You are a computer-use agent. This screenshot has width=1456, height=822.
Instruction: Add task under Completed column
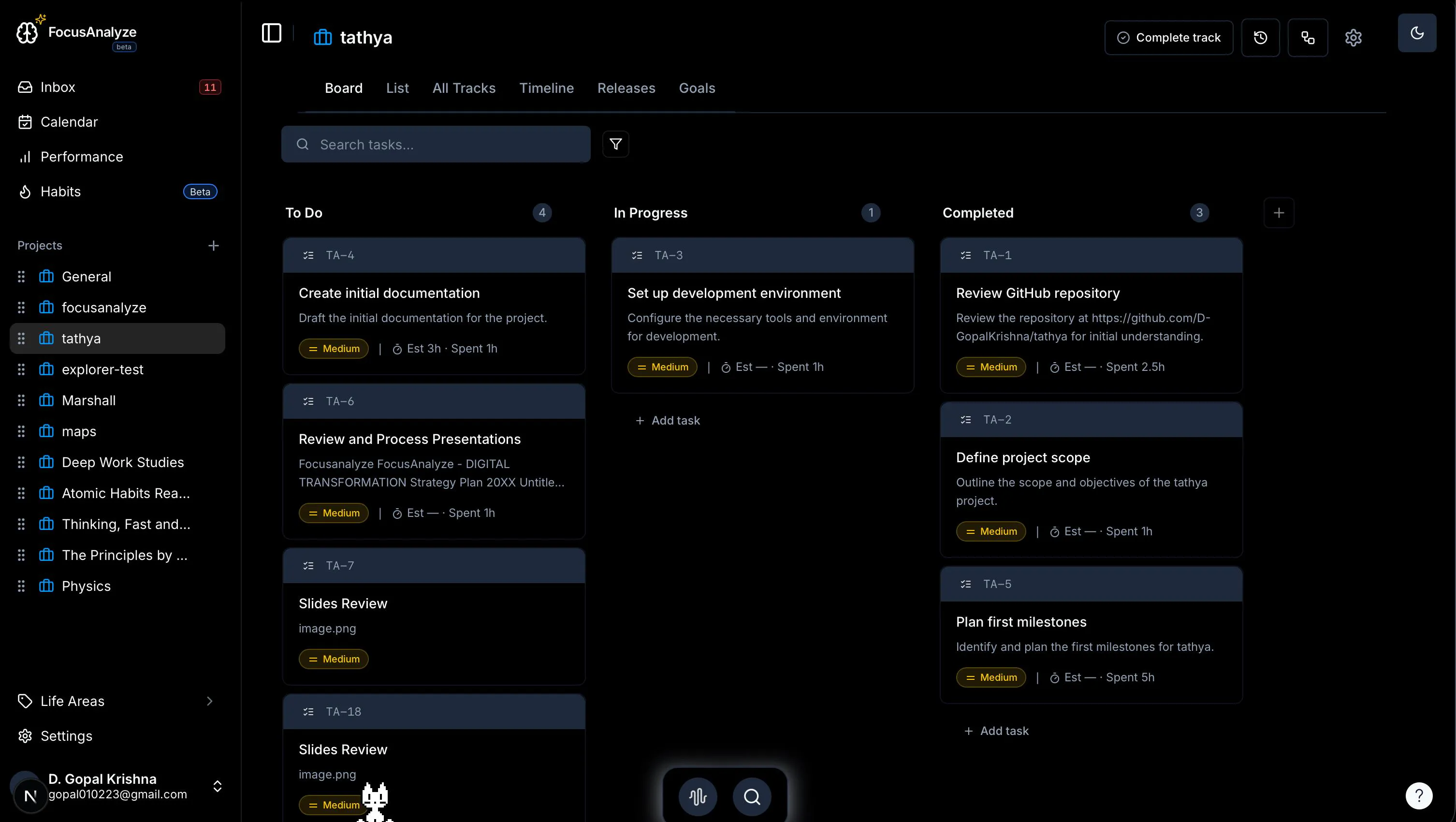tap(996, 731)
